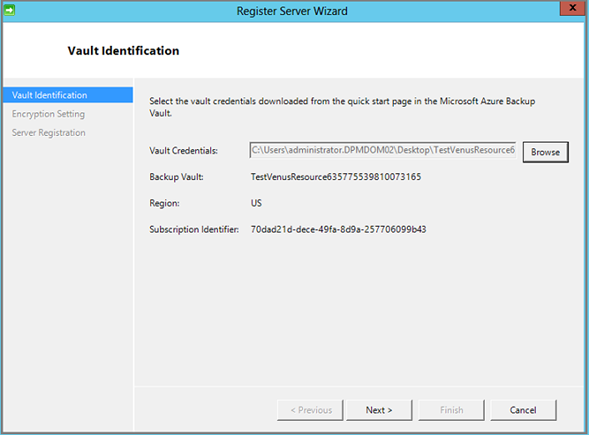The height and width of the screenshot is (435, 589).
Task: Click the Vault Credentials label
Action: tap(183, 151)
